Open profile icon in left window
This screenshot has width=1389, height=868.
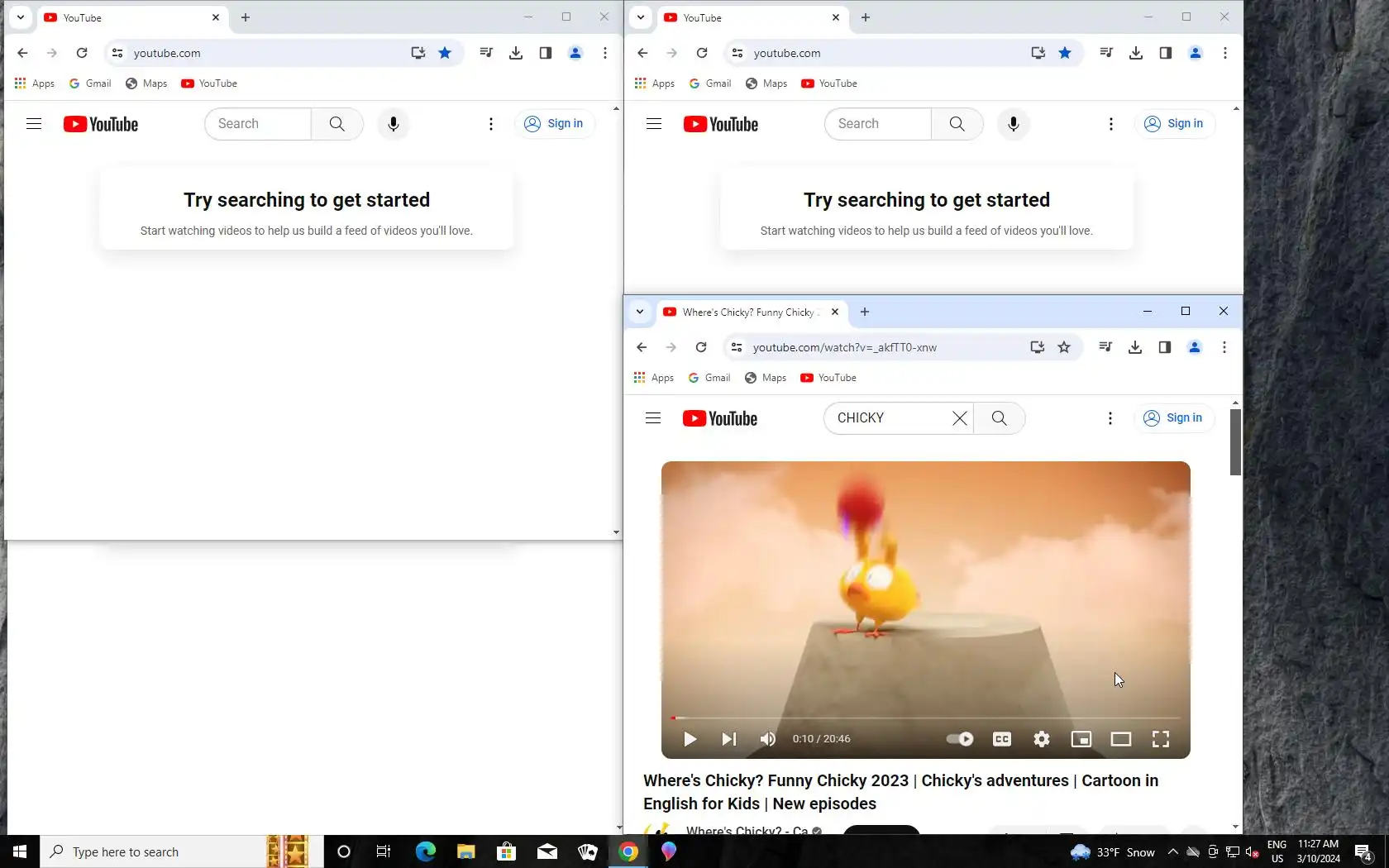tap(575, 53)
